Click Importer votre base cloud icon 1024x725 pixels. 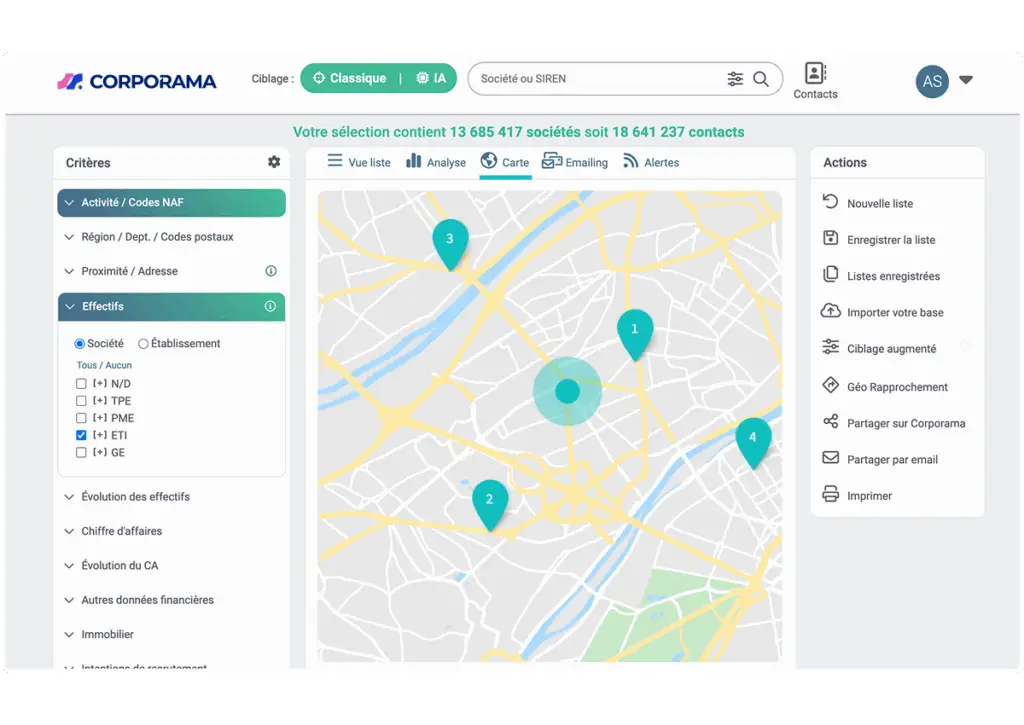coord(831,311)
